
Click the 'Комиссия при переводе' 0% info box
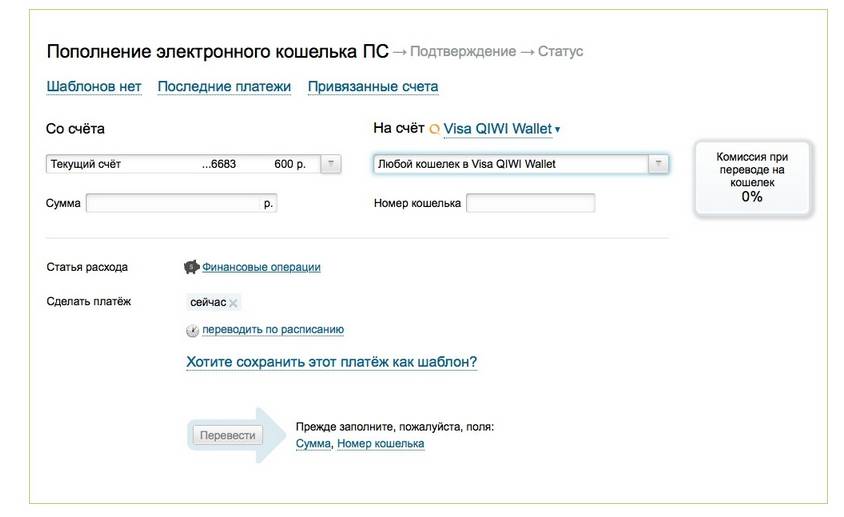pyautogui.click(x=752, y=178)
